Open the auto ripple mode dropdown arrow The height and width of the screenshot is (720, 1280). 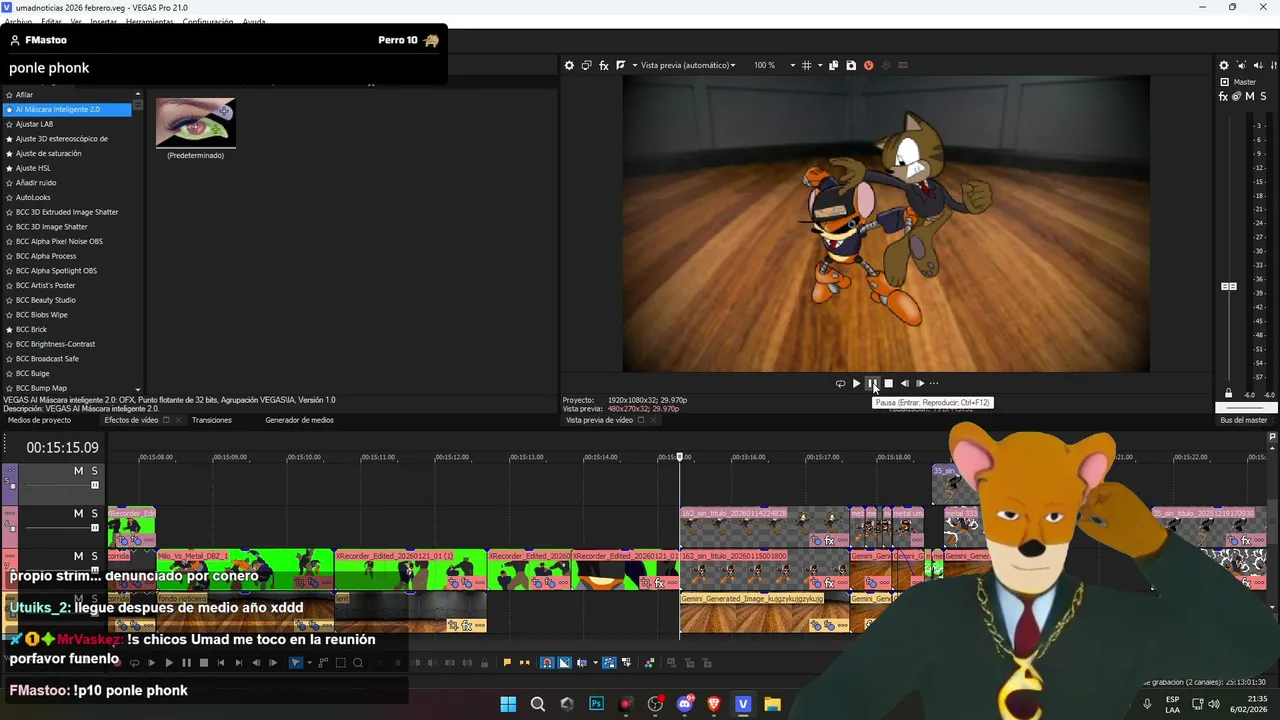(x=596, y=662)
